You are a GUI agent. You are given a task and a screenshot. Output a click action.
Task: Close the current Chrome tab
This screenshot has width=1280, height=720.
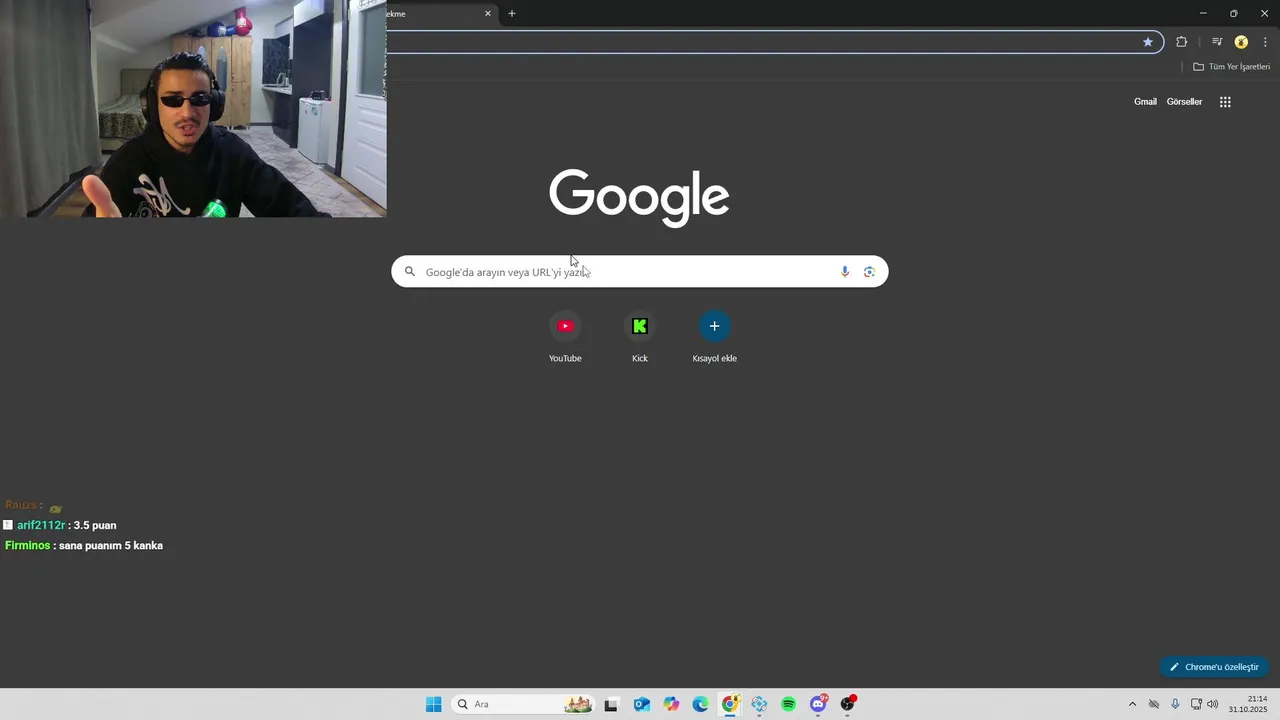click(488, 13)
